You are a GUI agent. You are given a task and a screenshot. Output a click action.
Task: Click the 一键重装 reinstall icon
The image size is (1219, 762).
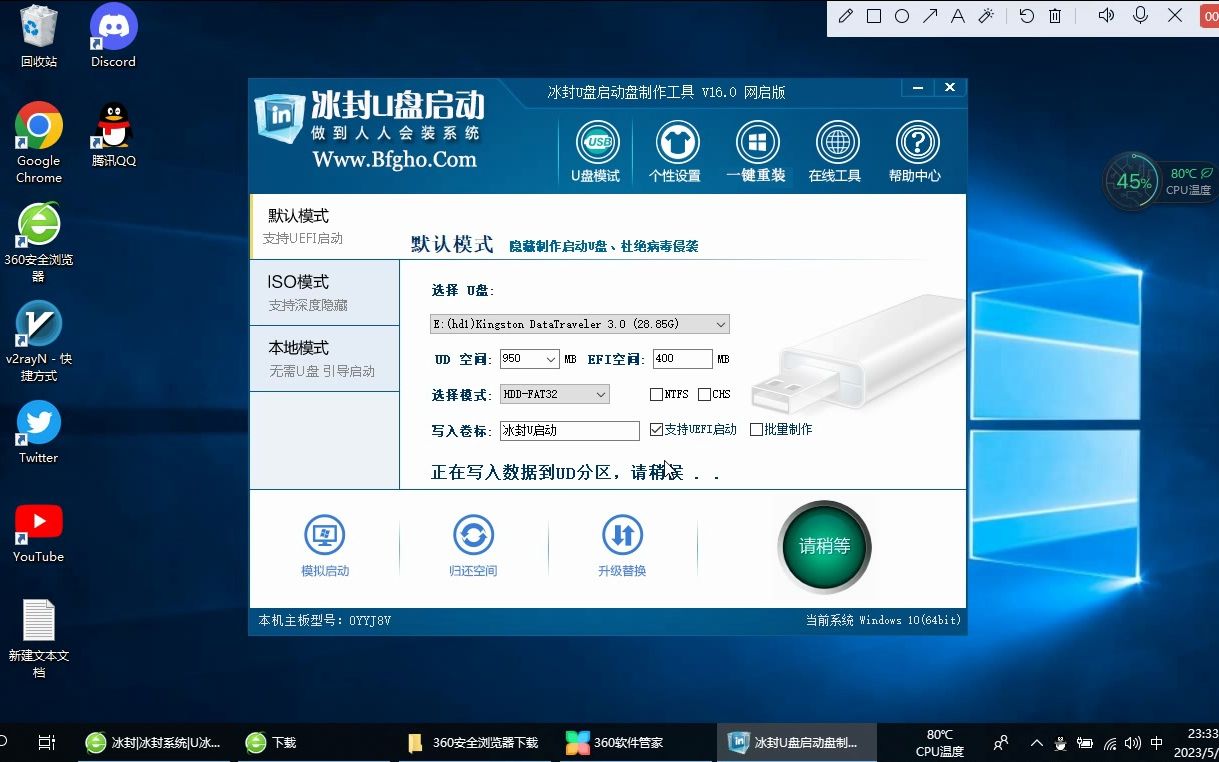(x=756, y=148)
